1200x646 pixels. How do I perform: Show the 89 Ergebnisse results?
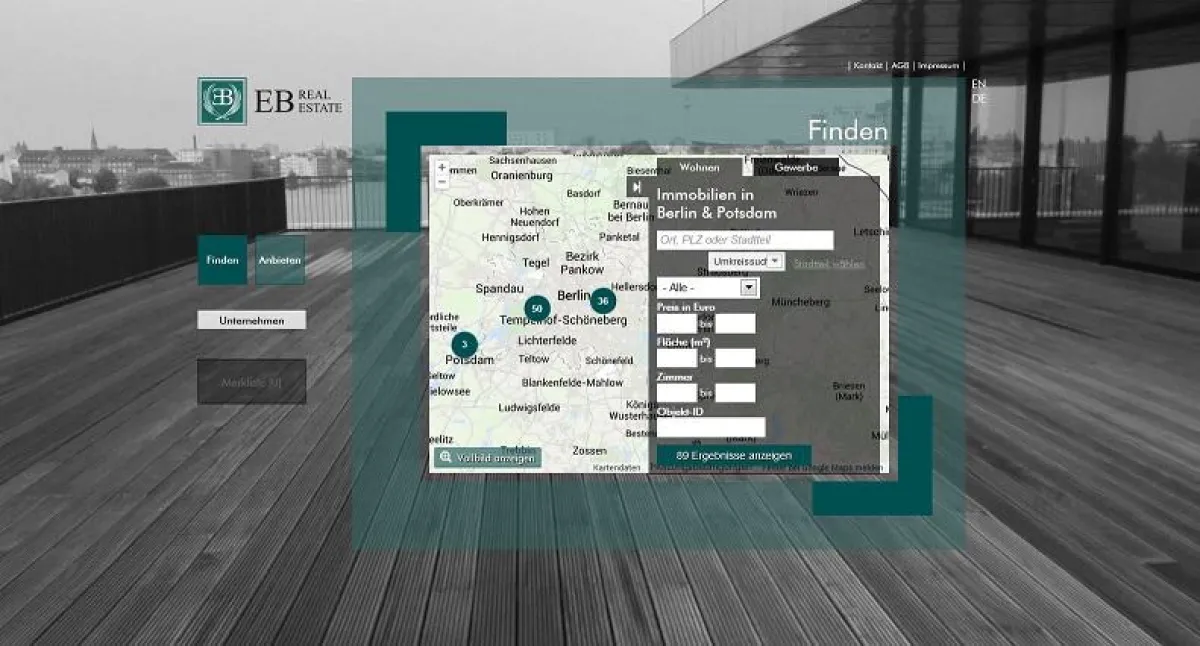coord(734,456)
